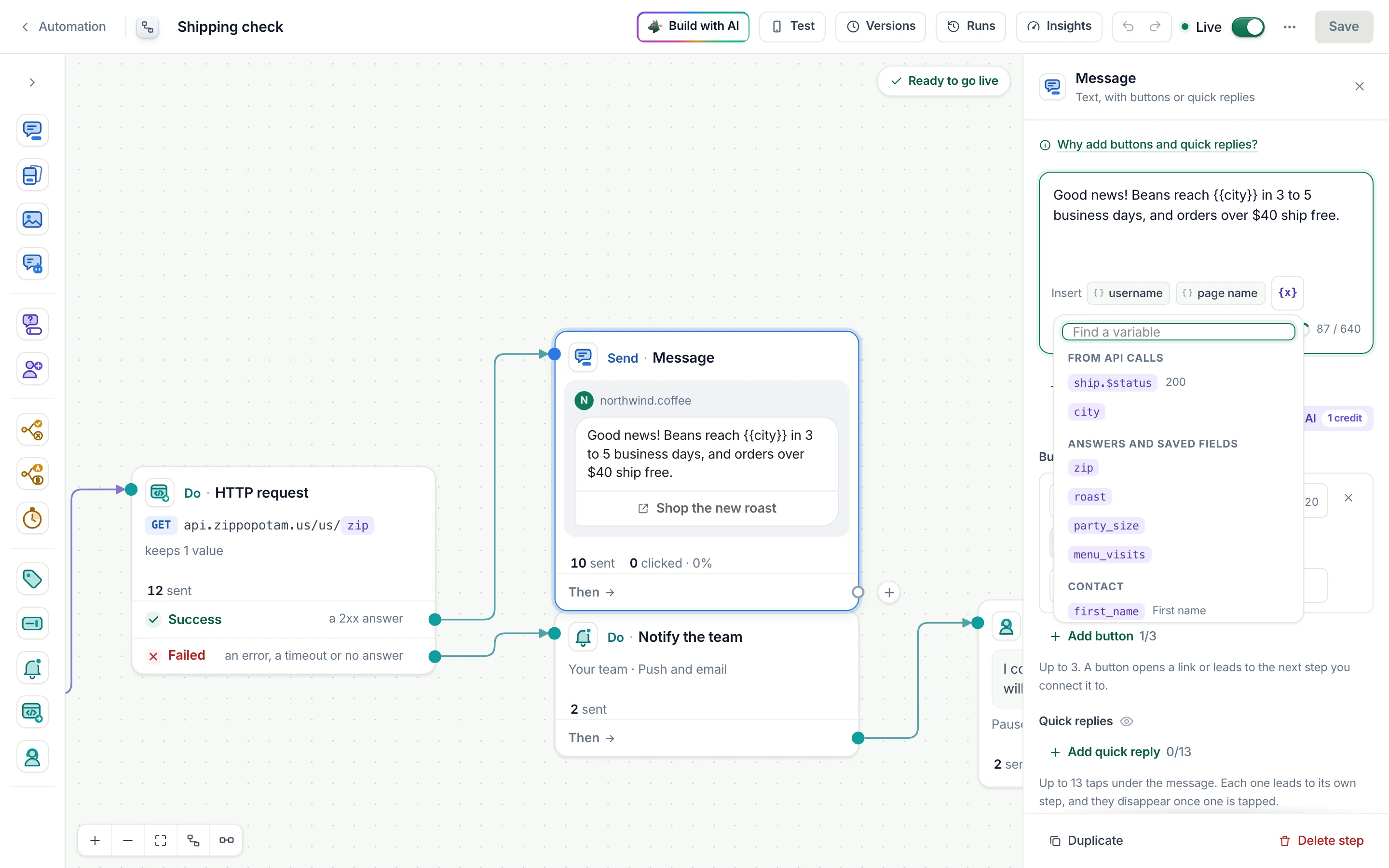Open the Versions tab
Screen dimensions: 1389x868
(x=881, y=27)
